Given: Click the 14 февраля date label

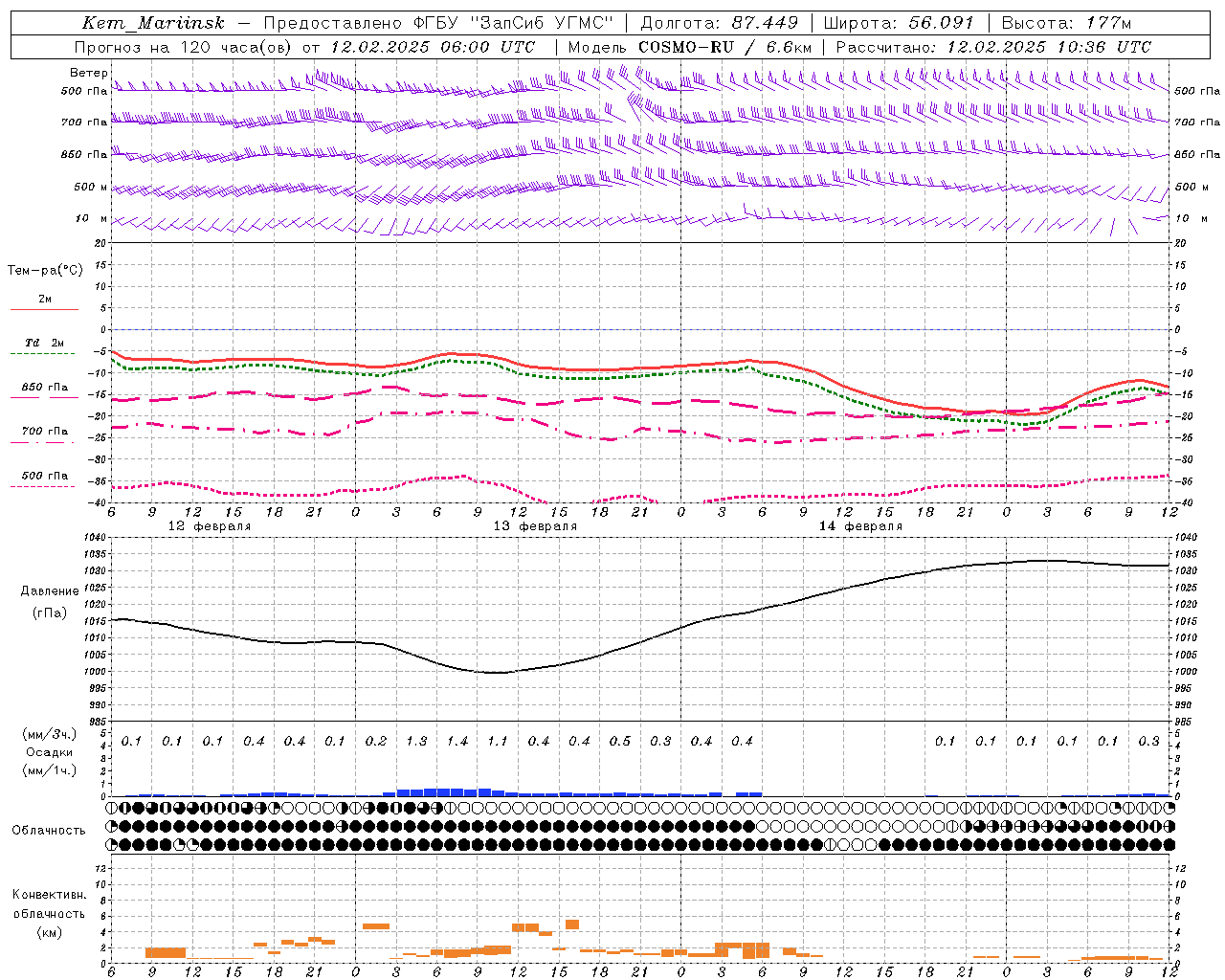Looking at the screenshot, I should click(860, 526).
